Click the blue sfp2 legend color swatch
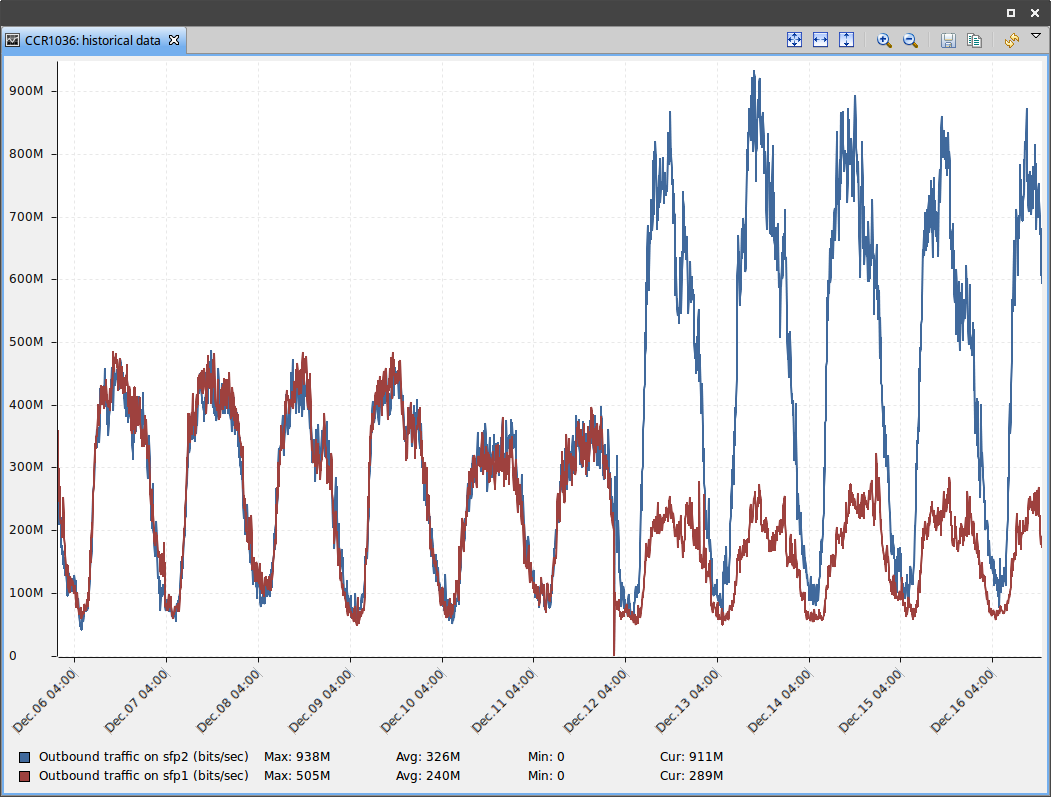Screen dimensions: 1051x797 click(25, 757)
